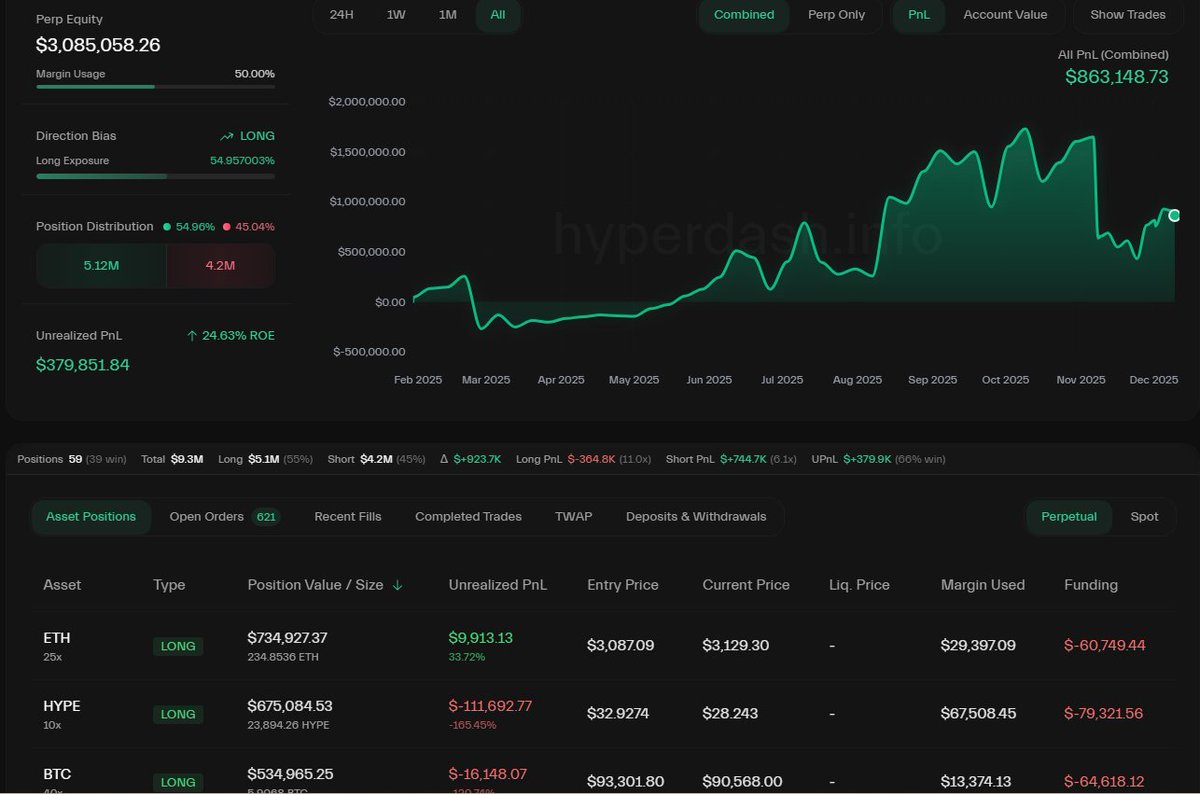Click the green dot beside 54.96%
Screen dimensions: 1200x794
[167, 227]
